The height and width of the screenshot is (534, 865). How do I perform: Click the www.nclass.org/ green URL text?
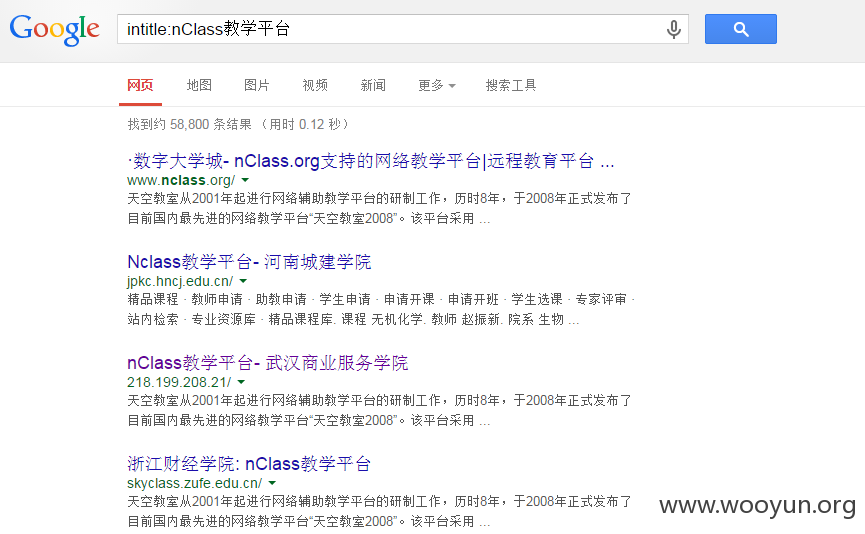coord(181,180)
